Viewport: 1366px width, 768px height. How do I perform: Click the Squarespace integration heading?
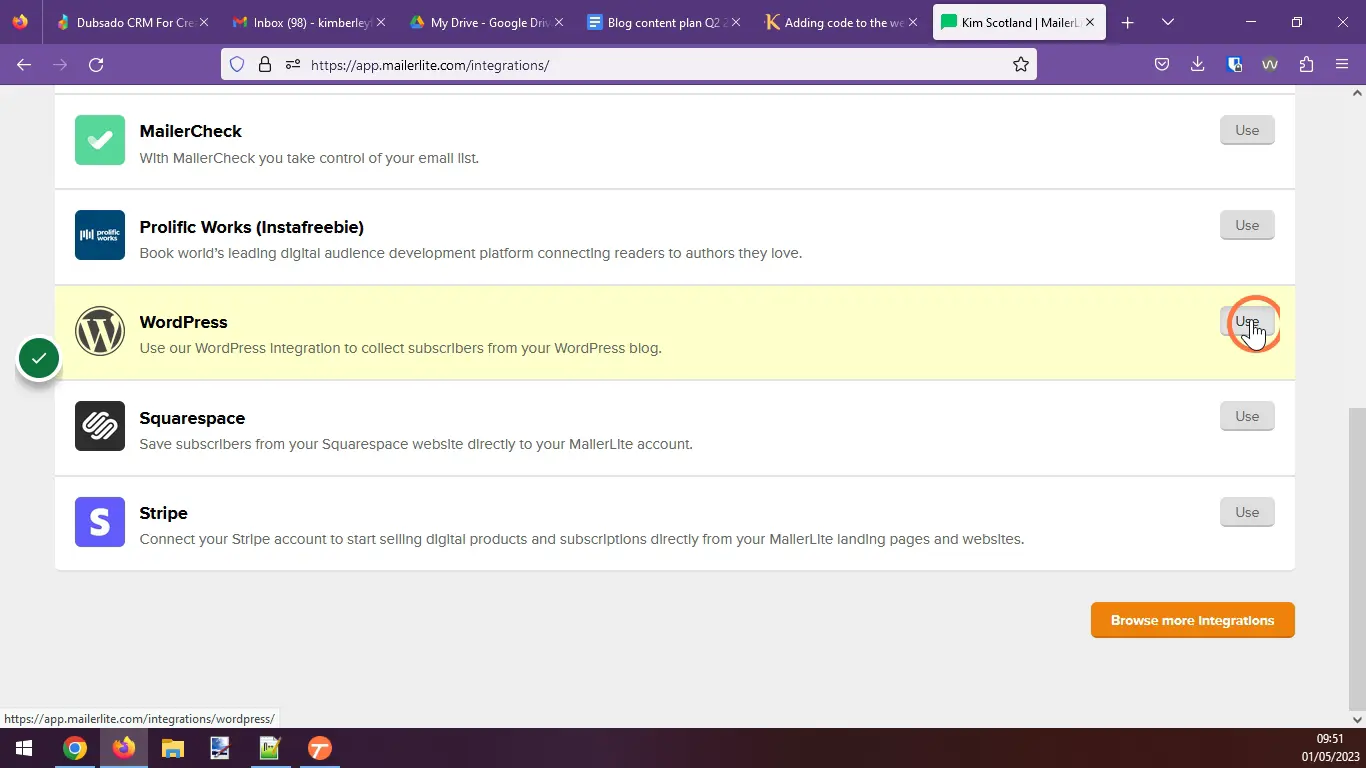tap(192, 418)
